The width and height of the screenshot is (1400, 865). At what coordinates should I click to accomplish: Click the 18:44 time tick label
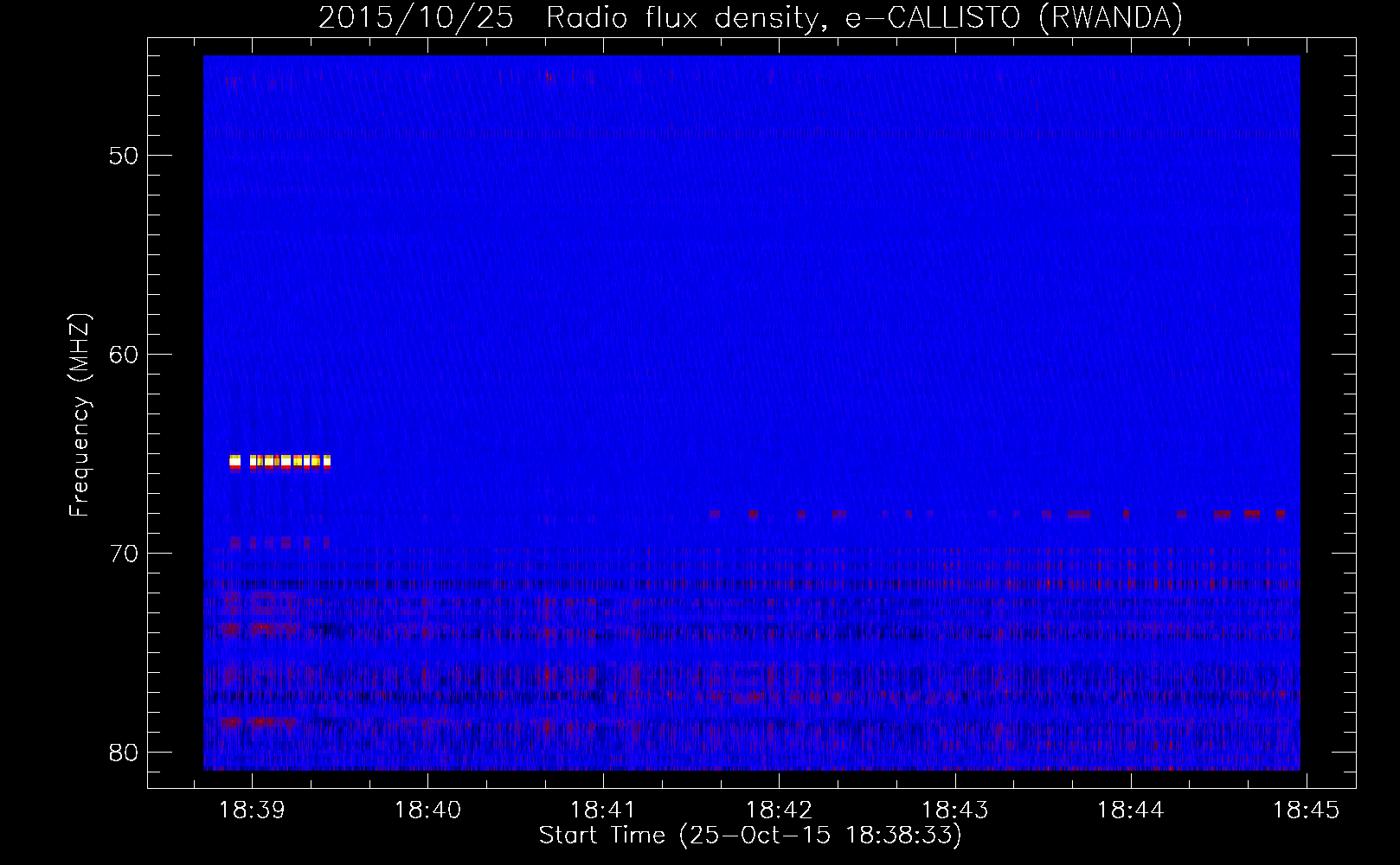click(x=1130, y=810)
